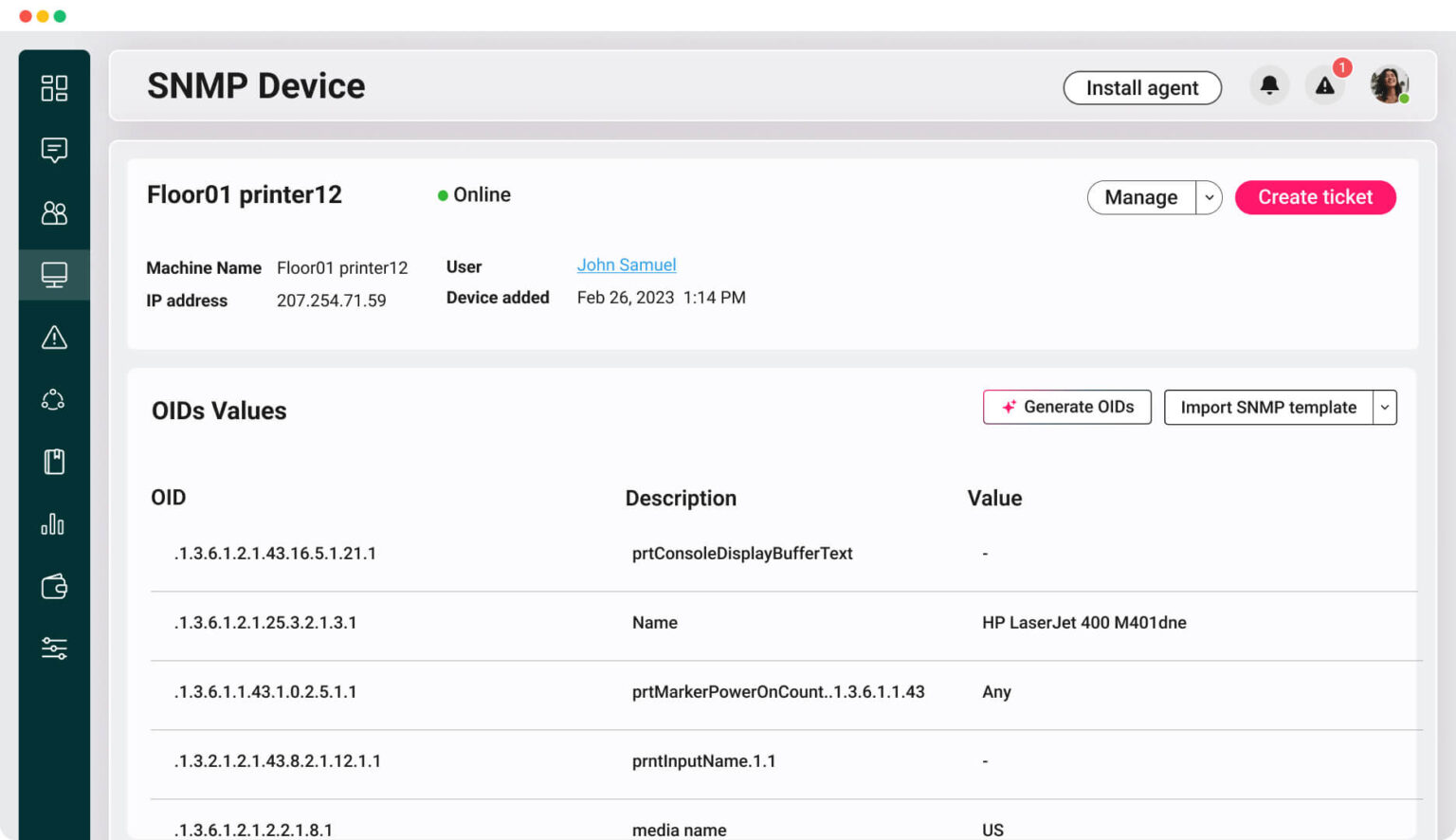
Task: Open Billing using the wallet sidebar icon
Action: [54, 587]
